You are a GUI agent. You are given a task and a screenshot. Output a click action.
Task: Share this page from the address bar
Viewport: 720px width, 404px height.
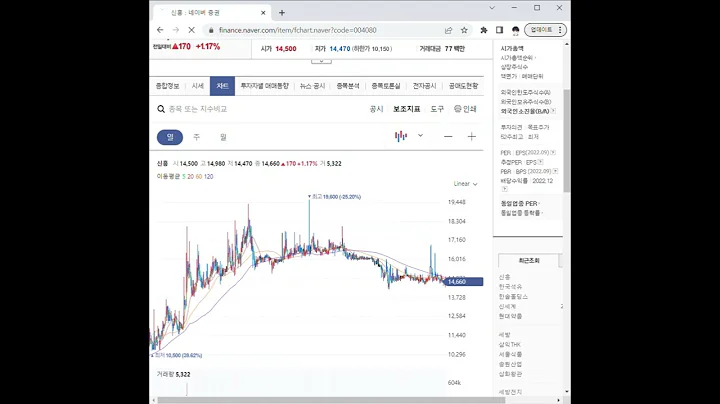(448, 30)
